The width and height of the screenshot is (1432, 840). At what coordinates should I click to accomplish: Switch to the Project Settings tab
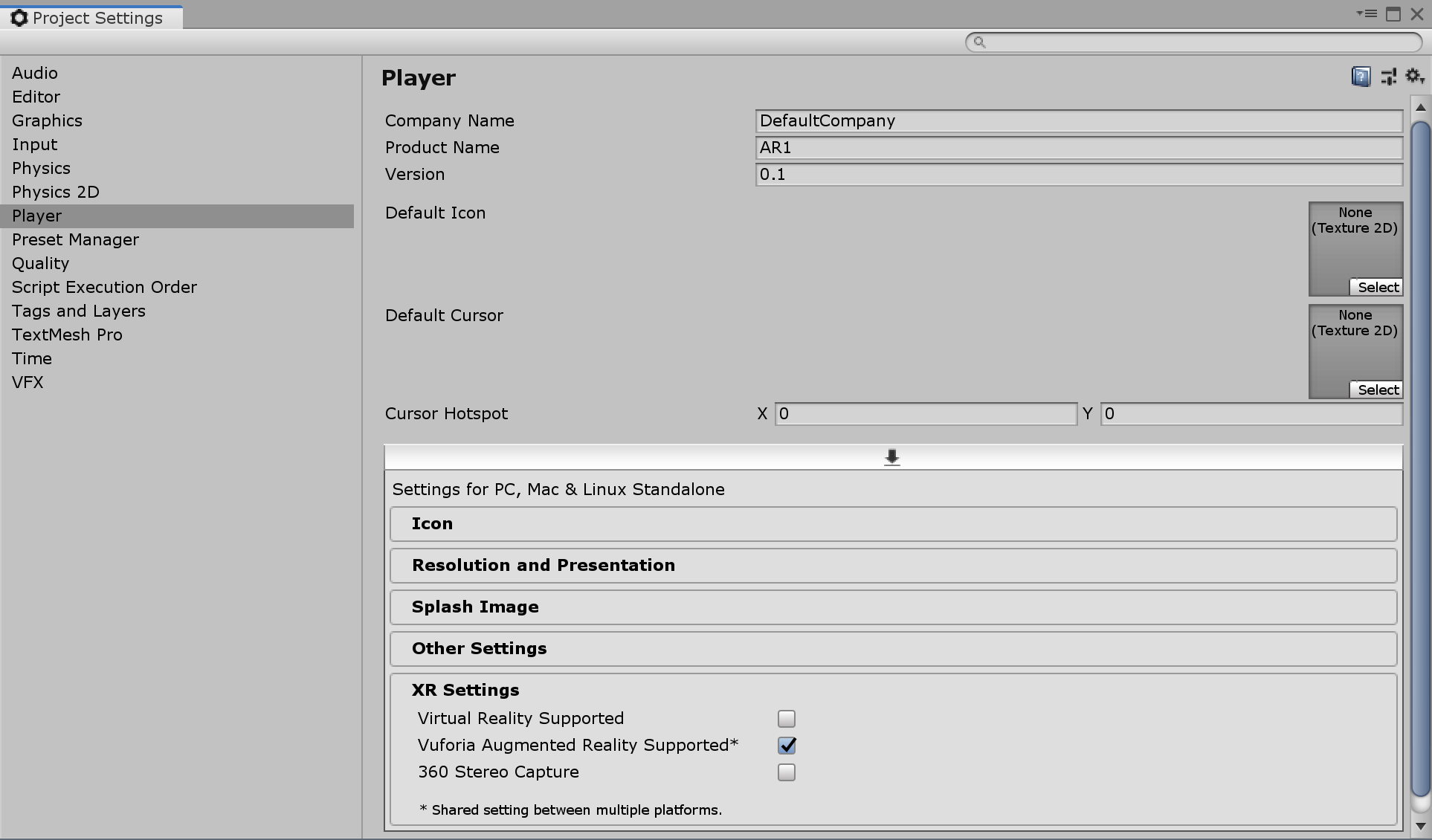tap(91, 18)
